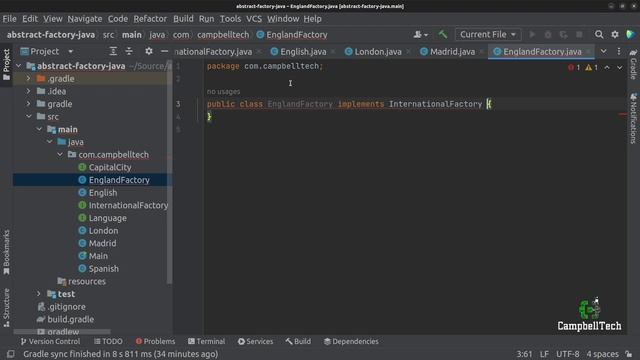This screenshot has width=640, height=360.
Task: Expand all in Project panel
Action: click(113, 51)
